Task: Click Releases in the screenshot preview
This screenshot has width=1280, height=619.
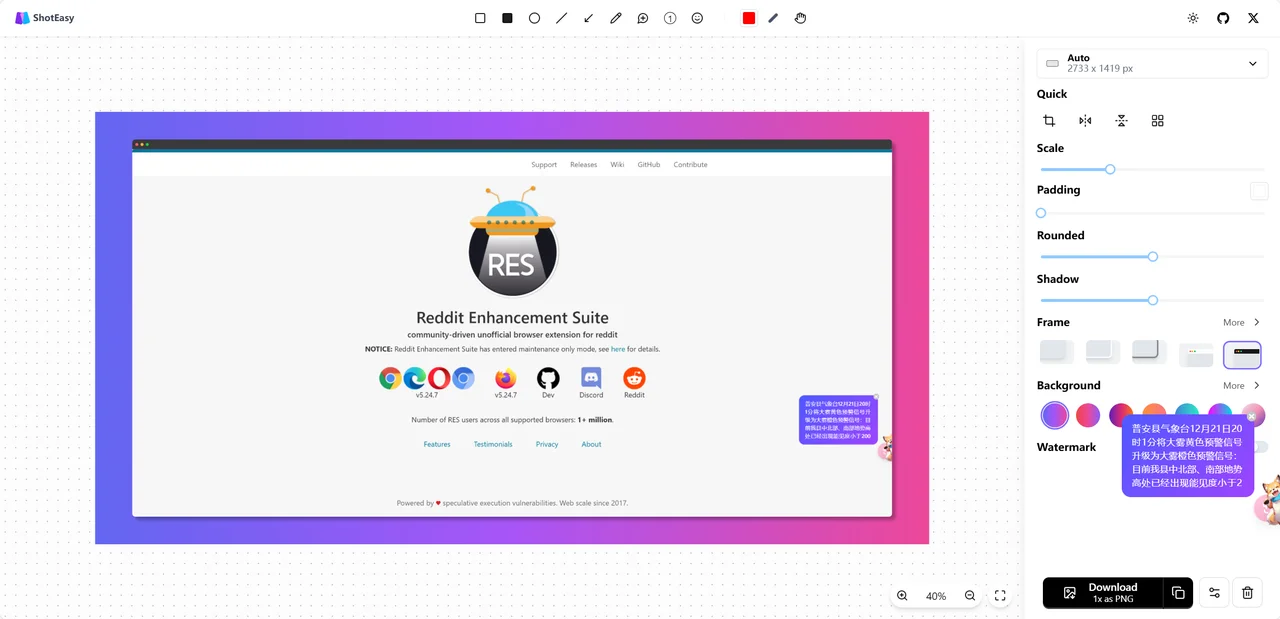Action: pos(583,165)
